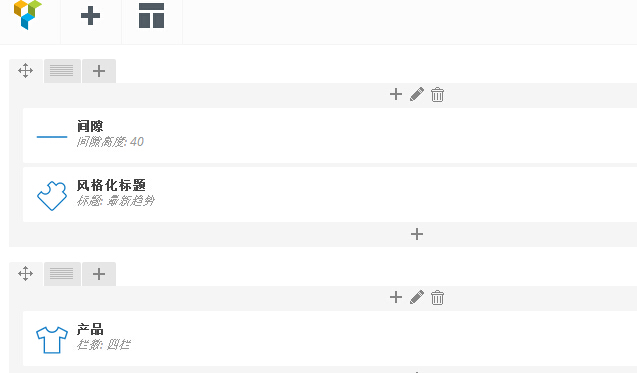Image resolution: width=637 pixels, height=373 pixels.
Task: Prepend element in first column plus
Action: point(396,94)
